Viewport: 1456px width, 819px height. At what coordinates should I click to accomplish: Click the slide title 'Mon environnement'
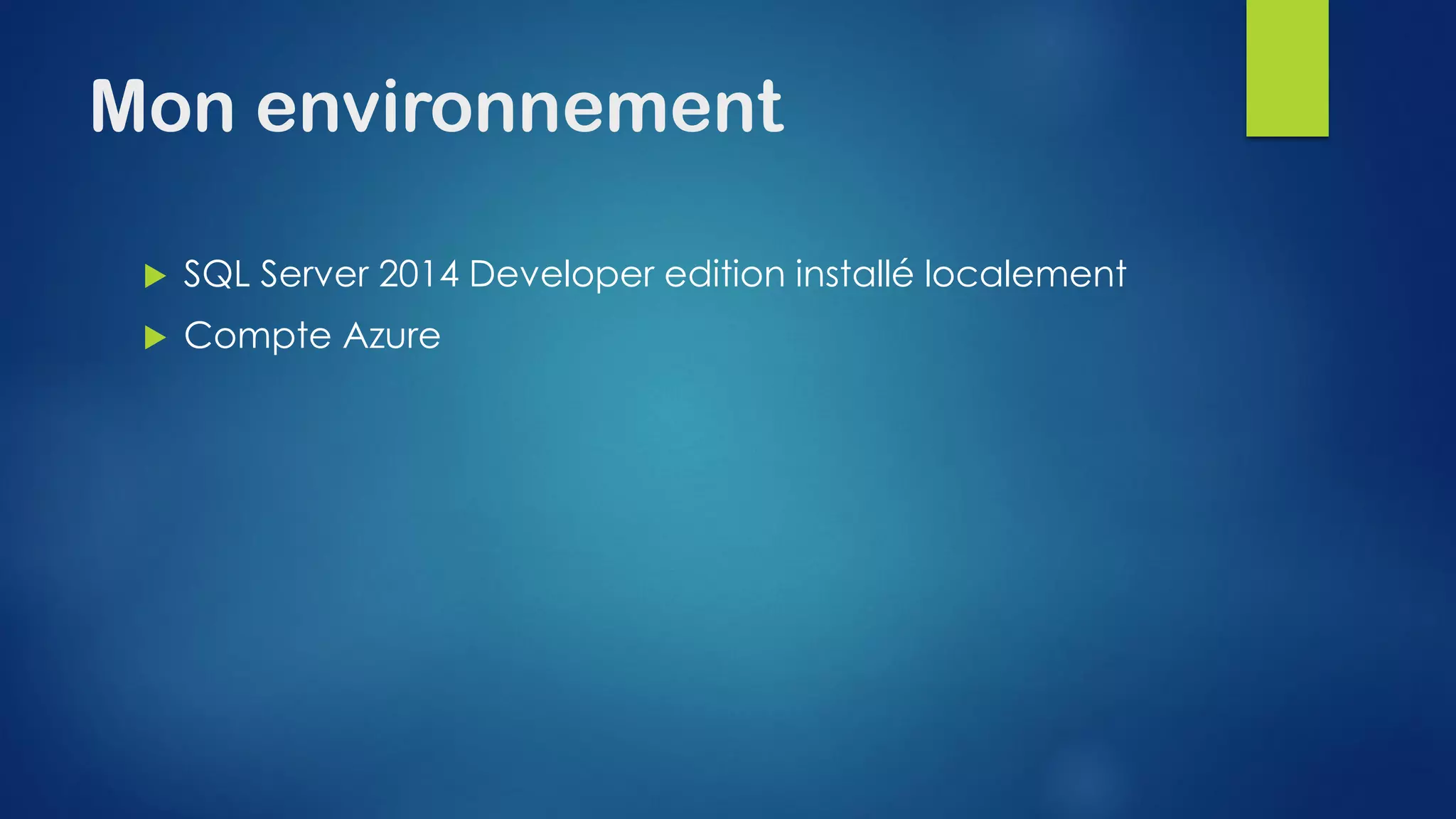tap(437, 107)
